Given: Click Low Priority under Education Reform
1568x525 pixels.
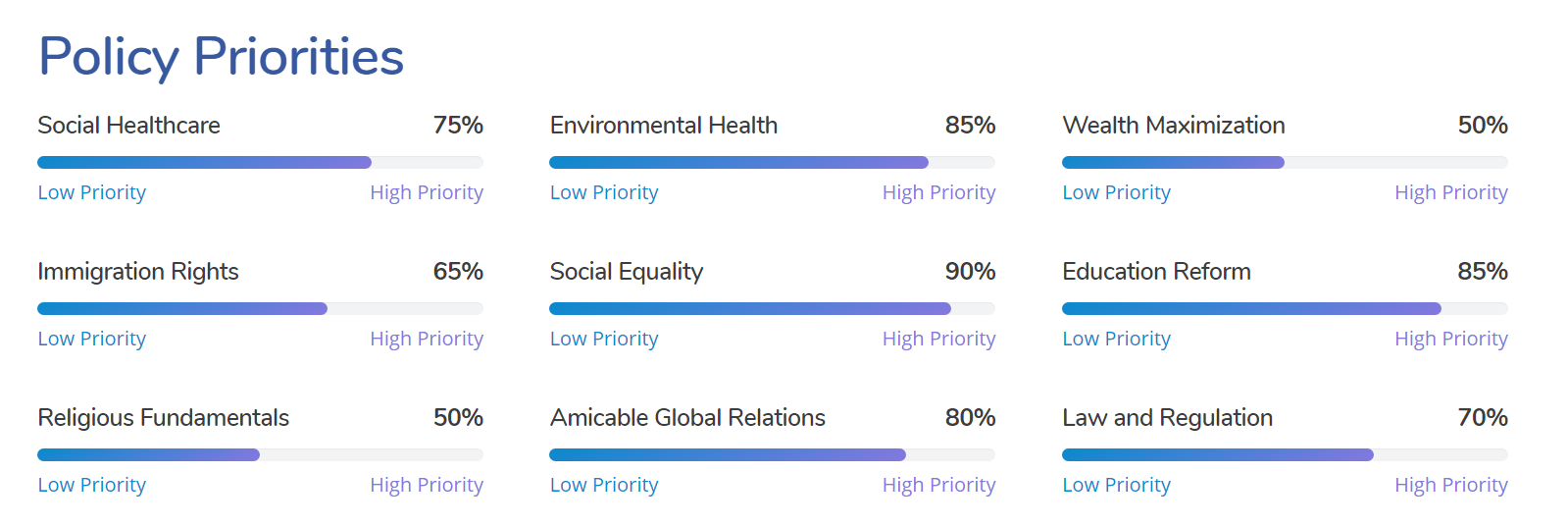Looking at the screenshot, I should coord(1117,339).
